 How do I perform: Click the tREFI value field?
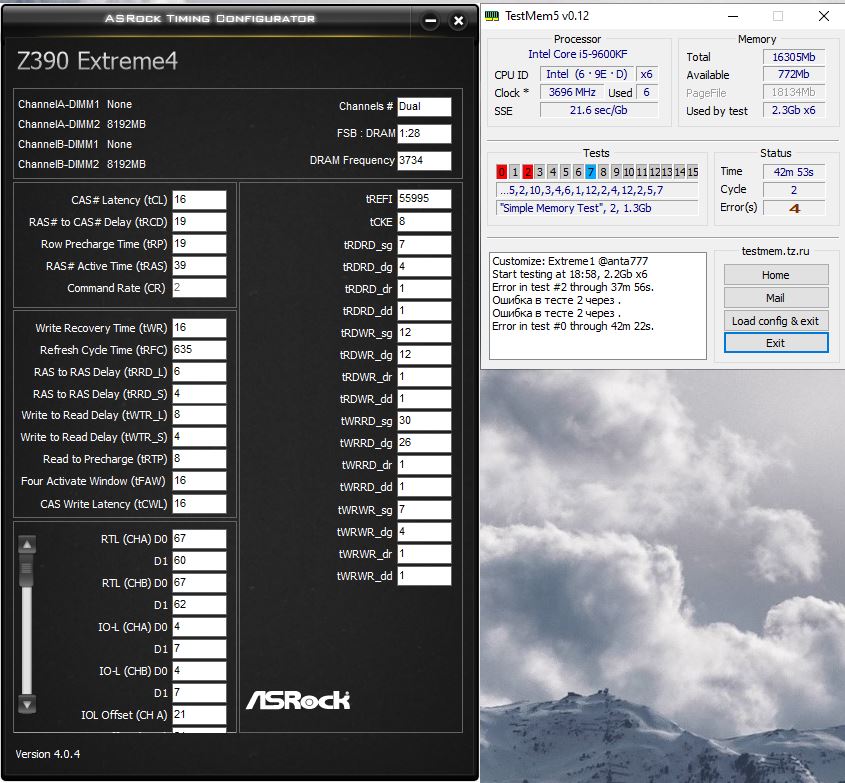[424, 199]
